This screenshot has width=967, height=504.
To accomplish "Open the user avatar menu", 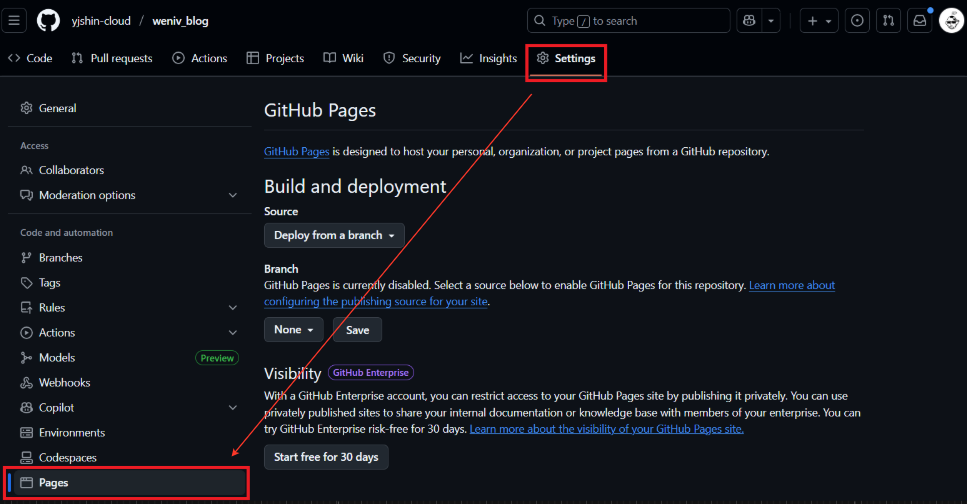I will [x=951, y=21].
